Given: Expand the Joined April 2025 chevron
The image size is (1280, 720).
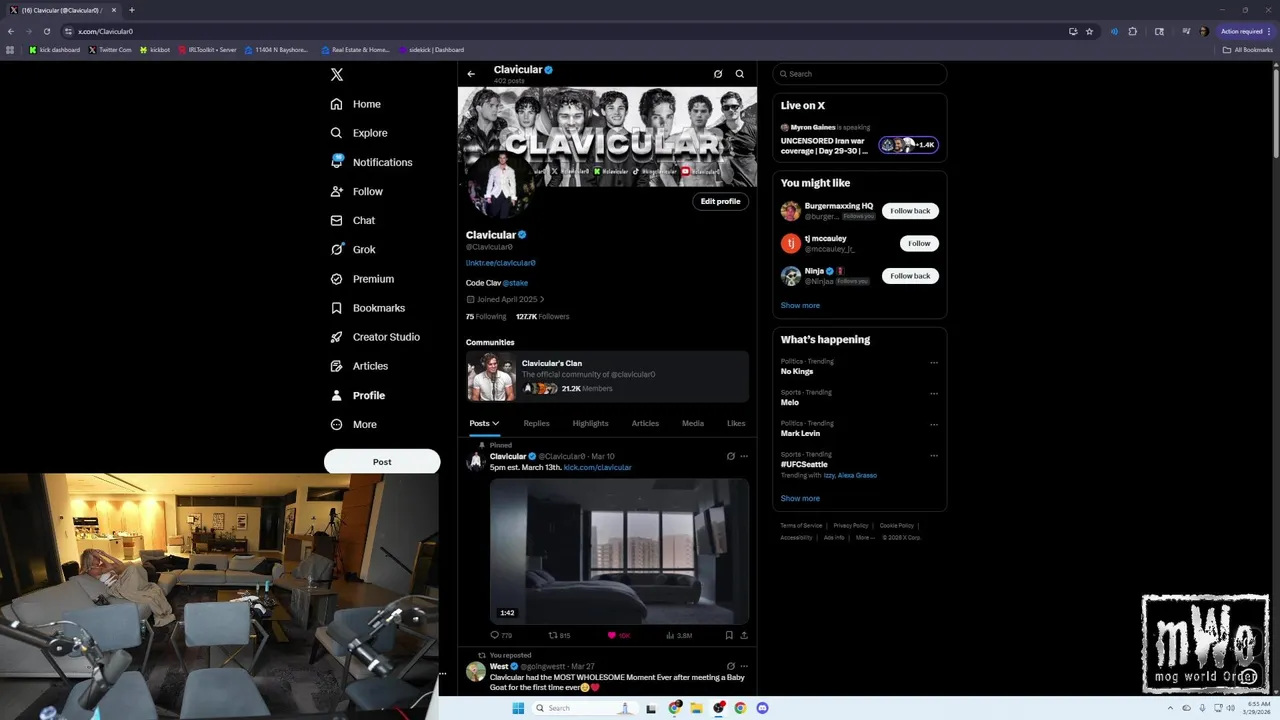Looking at the screenshot, I should point(542,299).
